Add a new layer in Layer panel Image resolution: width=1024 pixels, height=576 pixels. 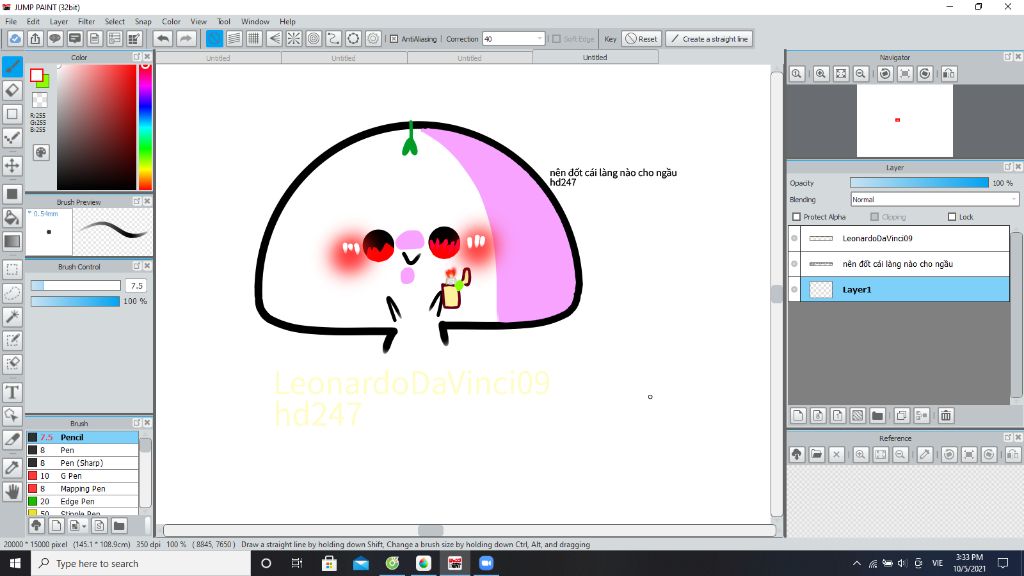pos(798,415)
